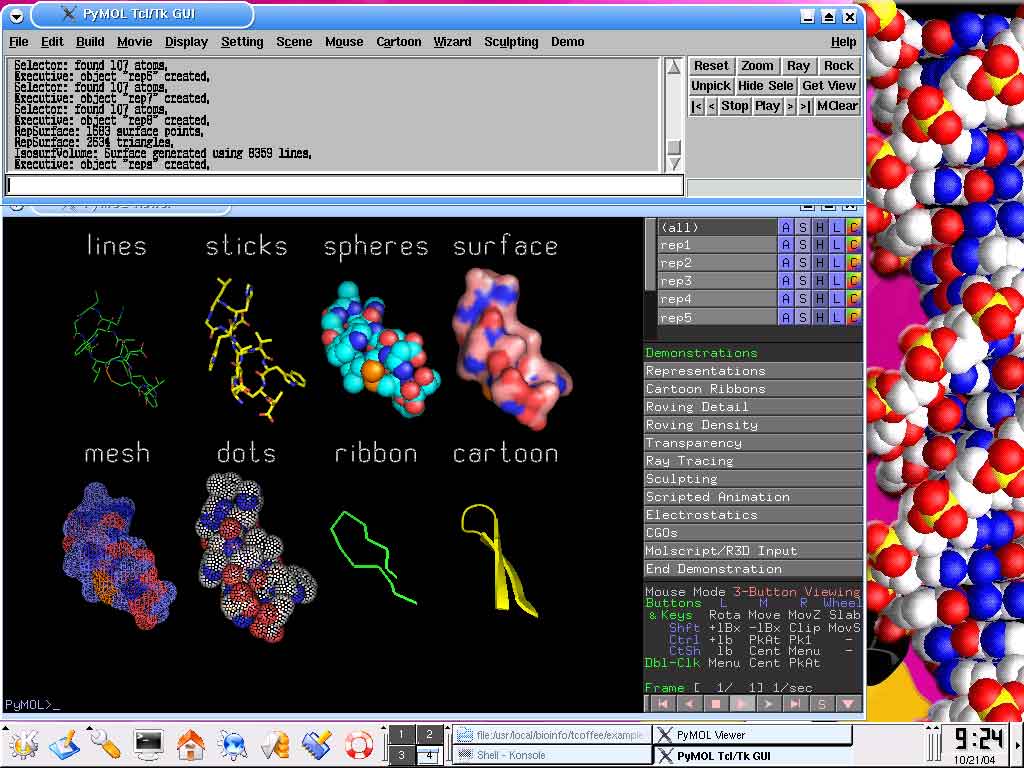
Task: Open the Cartoon menu
Action: (398, 42)
